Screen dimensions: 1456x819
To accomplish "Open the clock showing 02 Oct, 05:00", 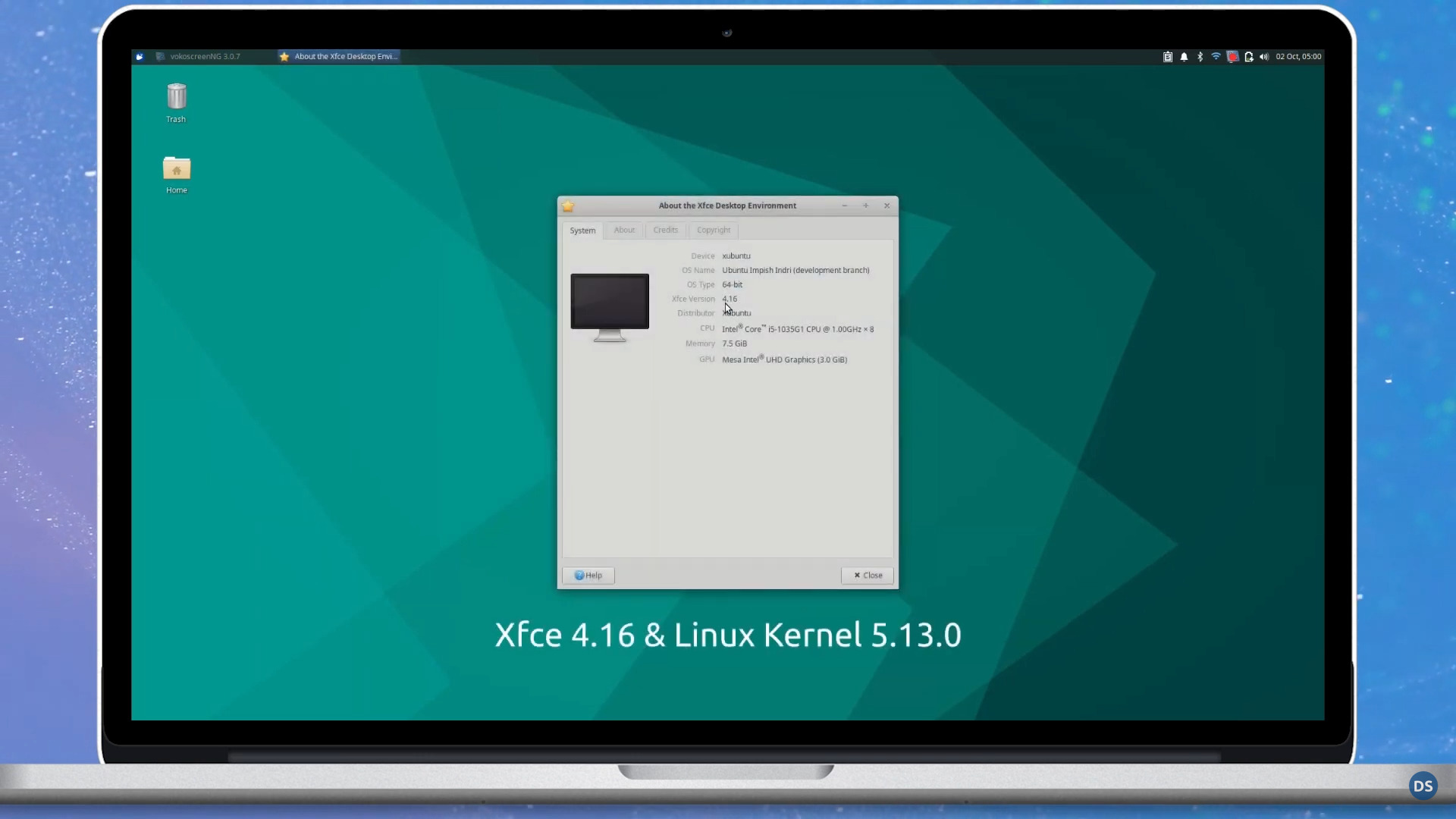I will (1298, 56).
